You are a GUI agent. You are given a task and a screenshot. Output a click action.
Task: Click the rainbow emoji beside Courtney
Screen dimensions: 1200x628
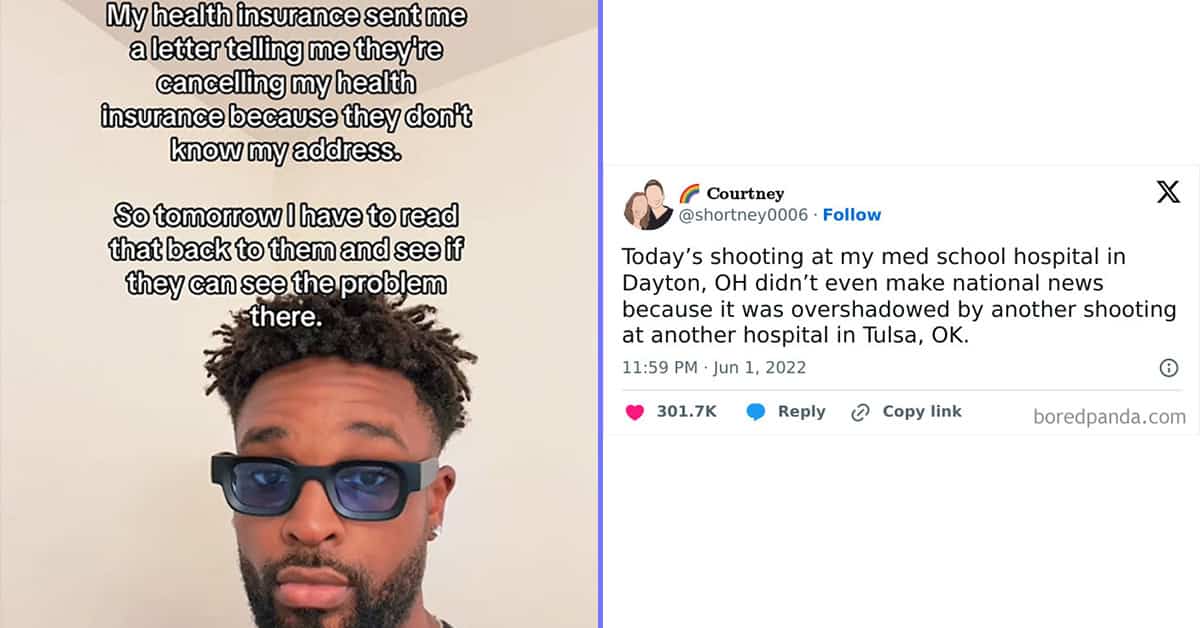pos(689,193)
